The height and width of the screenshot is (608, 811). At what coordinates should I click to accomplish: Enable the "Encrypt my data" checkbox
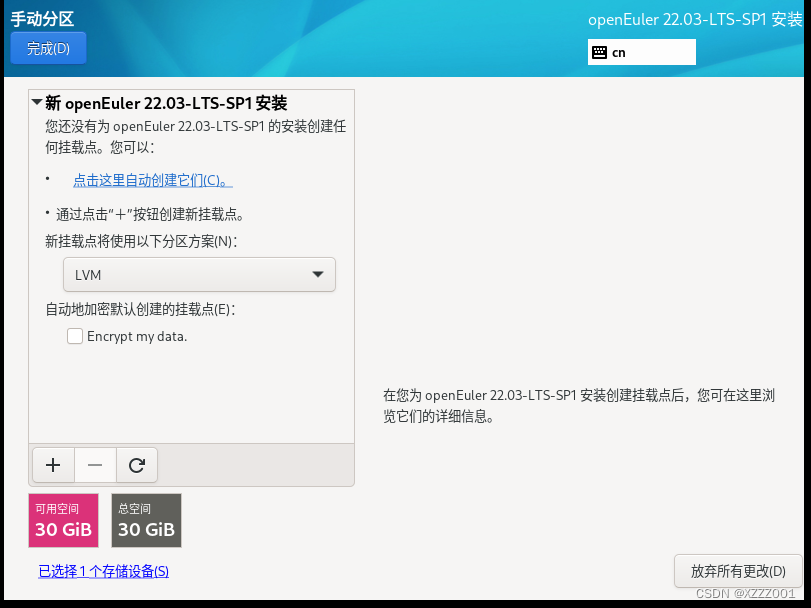[x=74, y=336]
